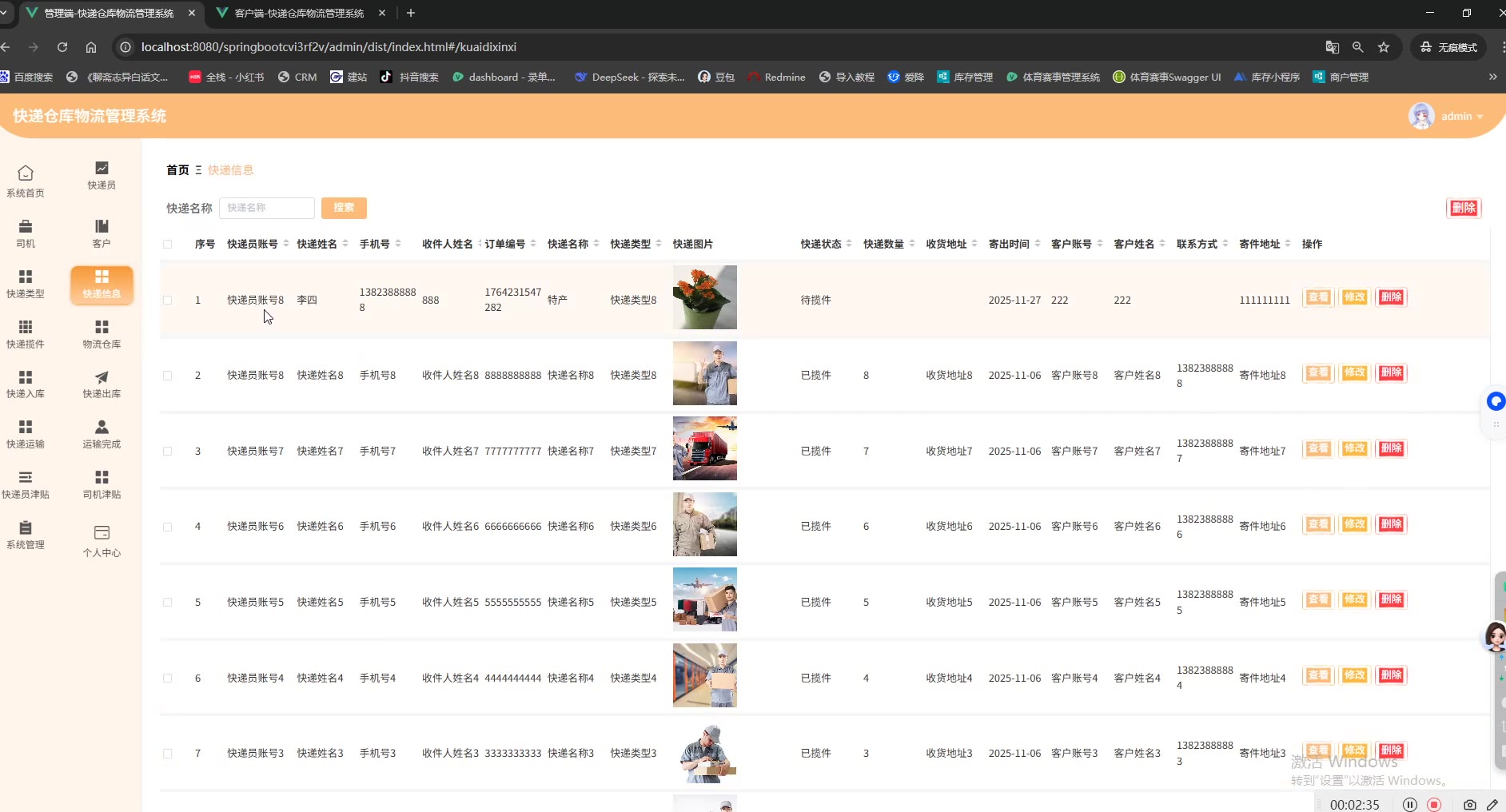Check the row for 快递名称8
Viewport: 1506px width, 812px height.
coord(167,376)
